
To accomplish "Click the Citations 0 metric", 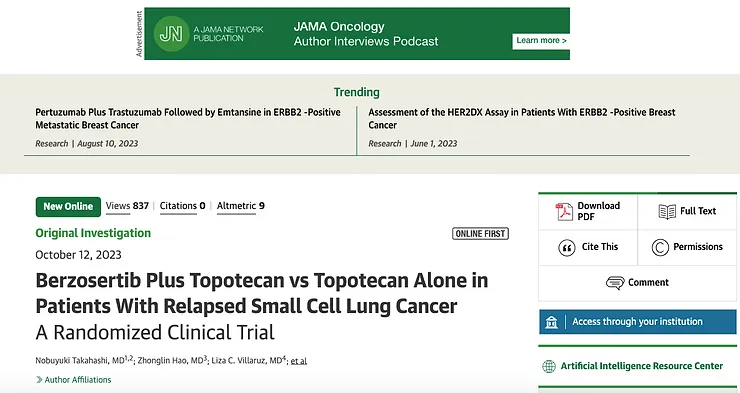I will click(182, 206).
